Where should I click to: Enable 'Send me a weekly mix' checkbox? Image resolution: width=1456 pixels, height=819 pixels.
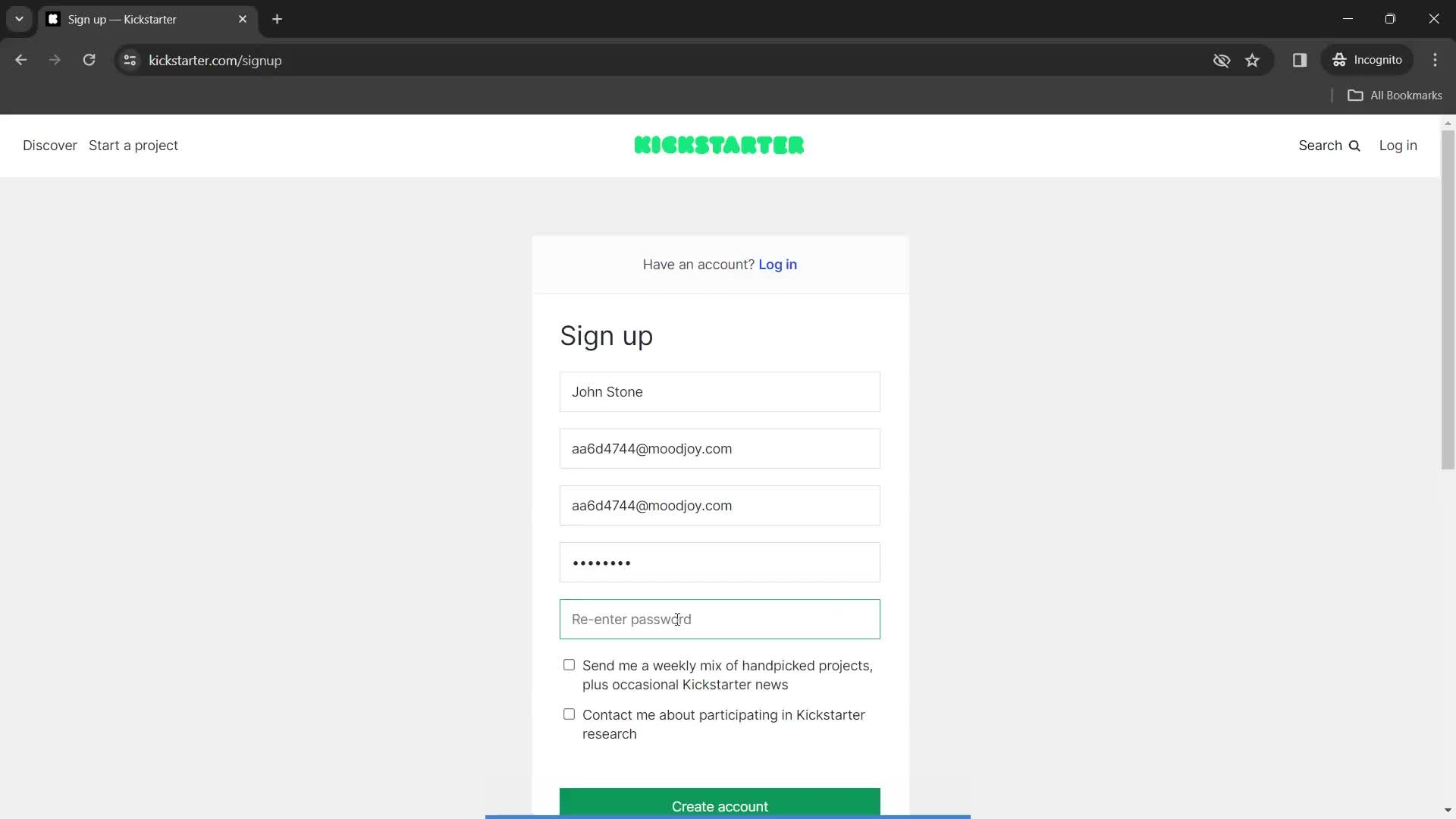tap(568, 664)
